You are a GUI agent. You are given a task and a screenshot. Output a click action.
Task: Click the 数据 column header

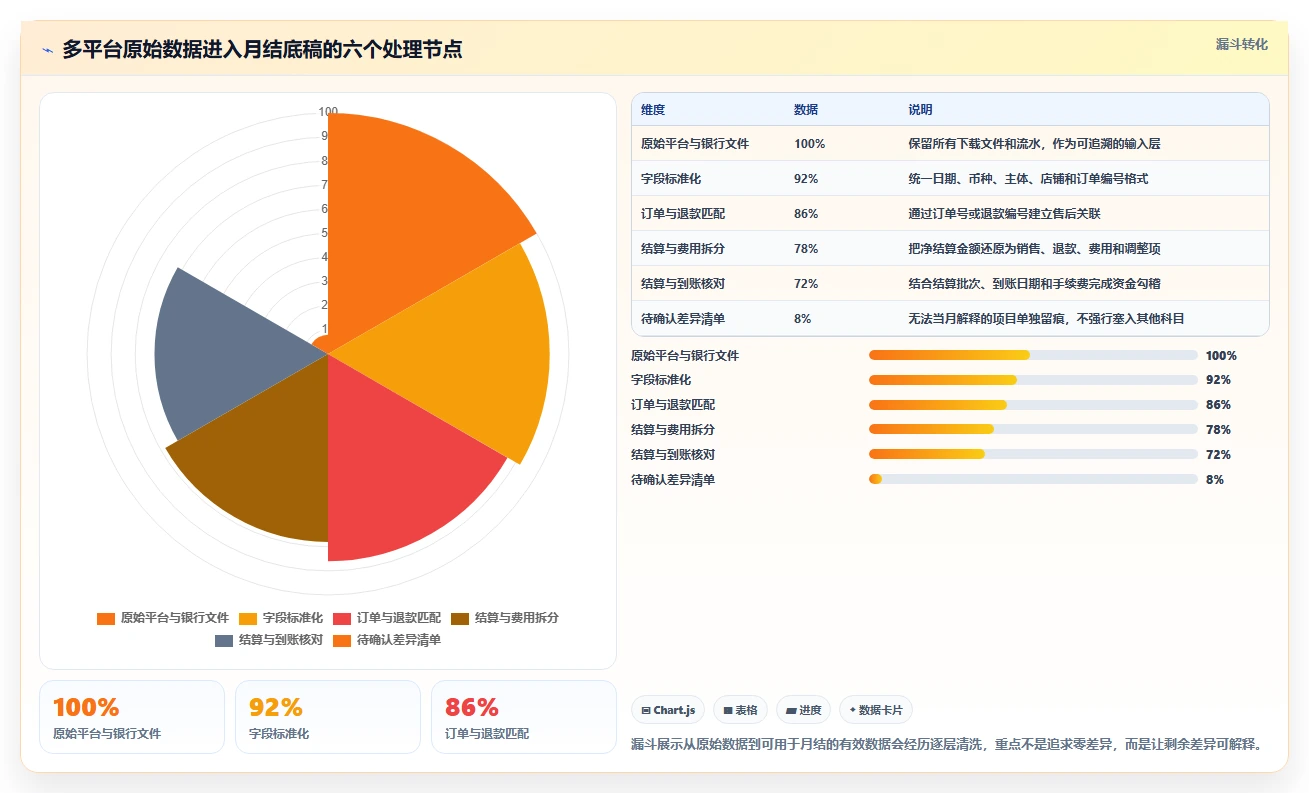pos(806,109)
